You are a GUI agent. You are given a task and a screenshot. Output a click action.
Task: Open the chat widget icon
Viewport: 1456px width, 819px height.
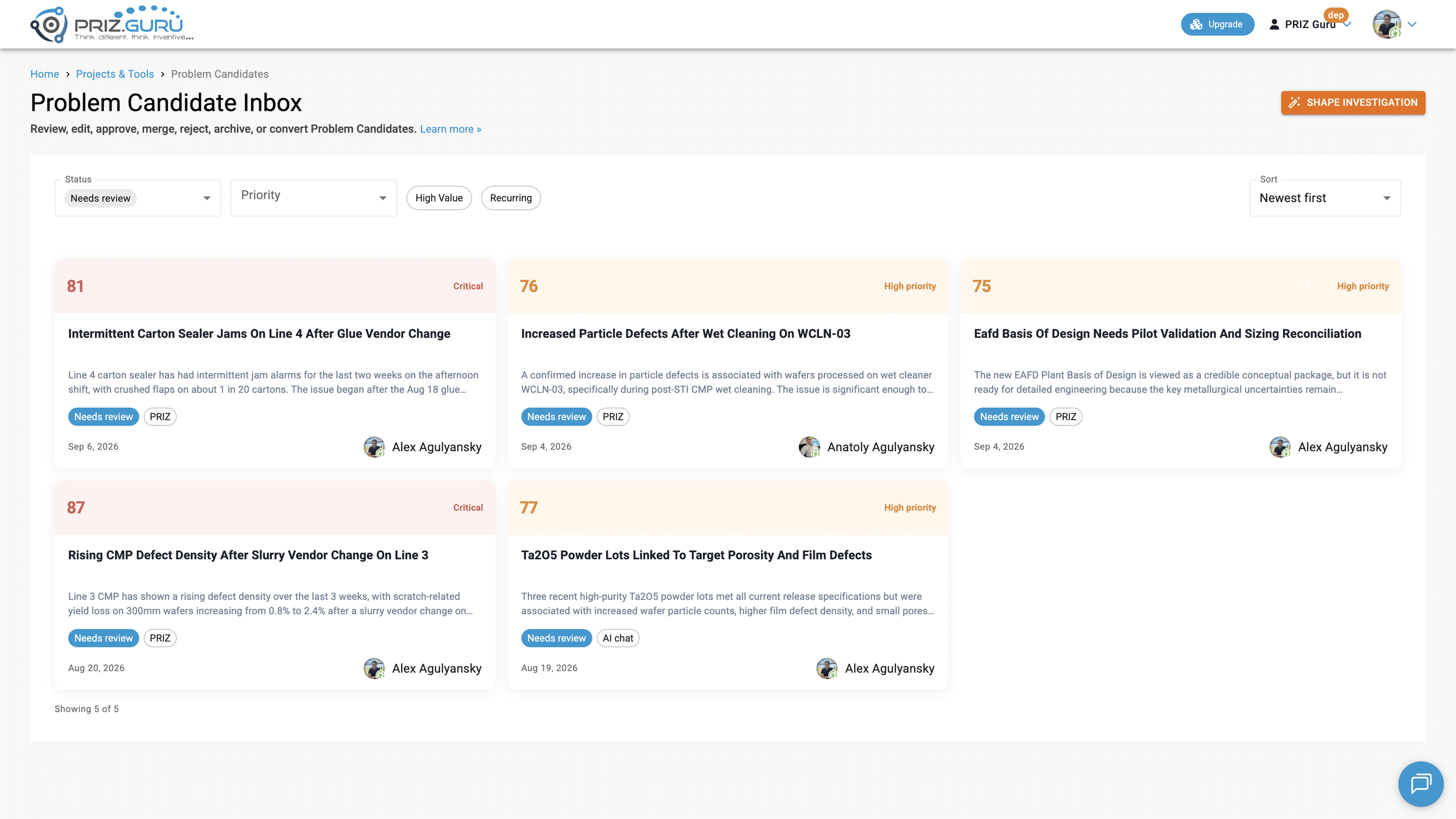(x=1421, y=784)
